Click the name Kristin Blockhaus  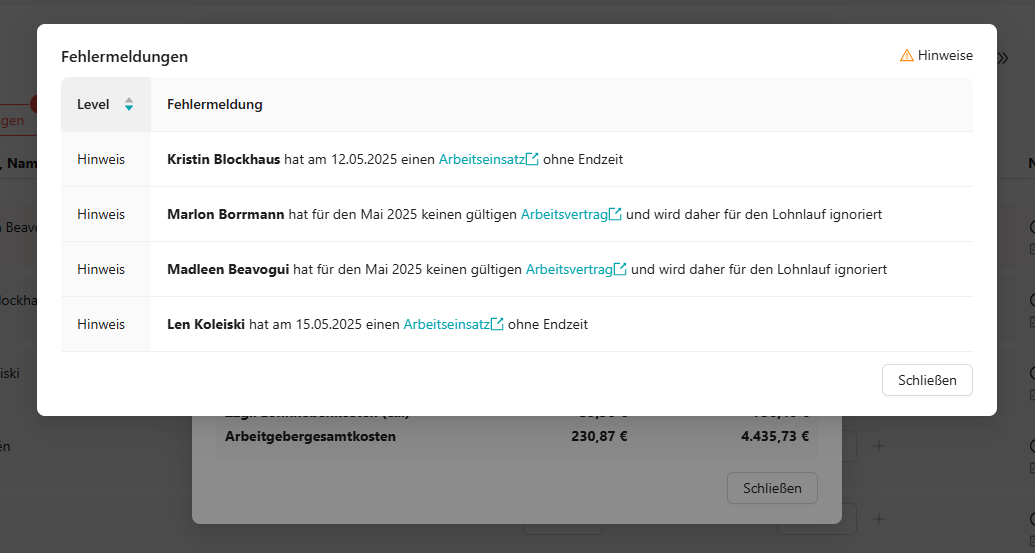tap(223, 159)
